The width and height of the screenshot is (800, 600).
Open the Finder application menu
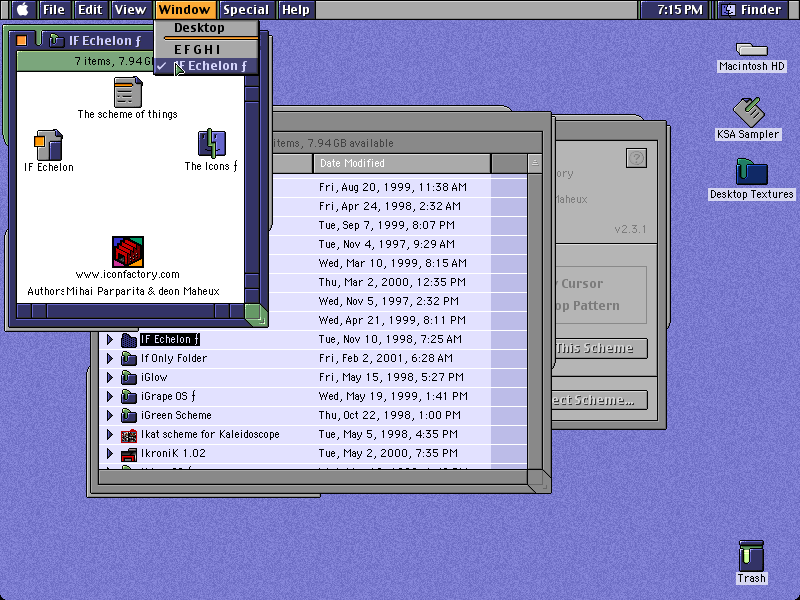click(753, 9)
